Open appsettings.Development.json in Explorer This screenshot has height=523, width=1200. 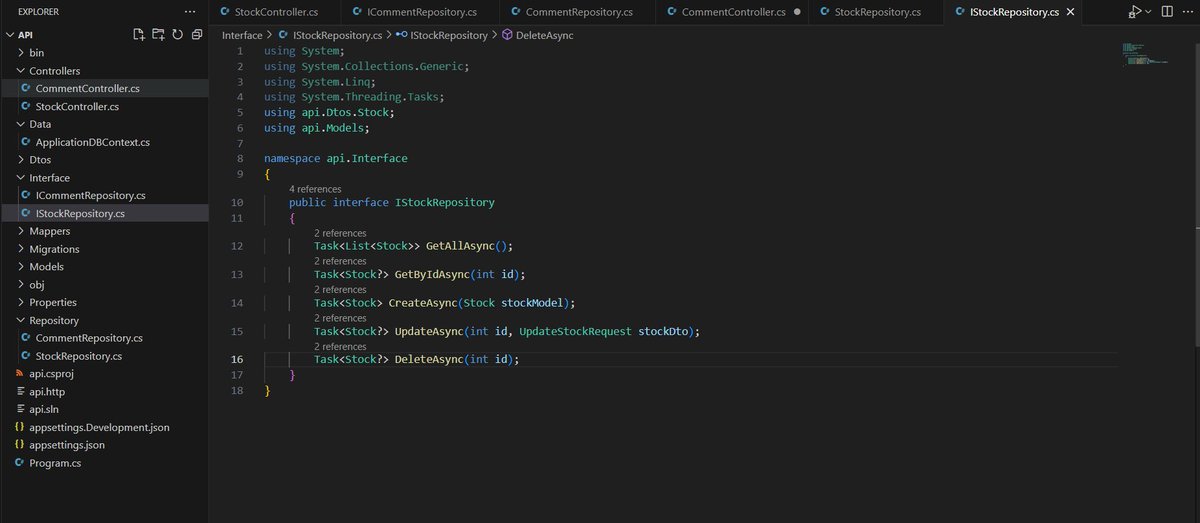pyautogui.click(x=99, y=427)
